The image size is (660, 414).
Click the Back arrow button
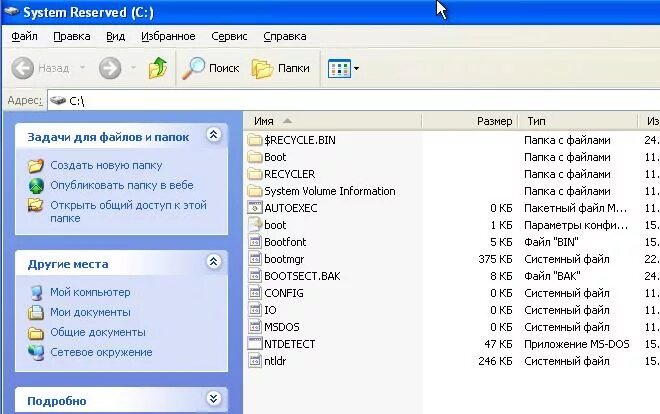pos(22,68)
